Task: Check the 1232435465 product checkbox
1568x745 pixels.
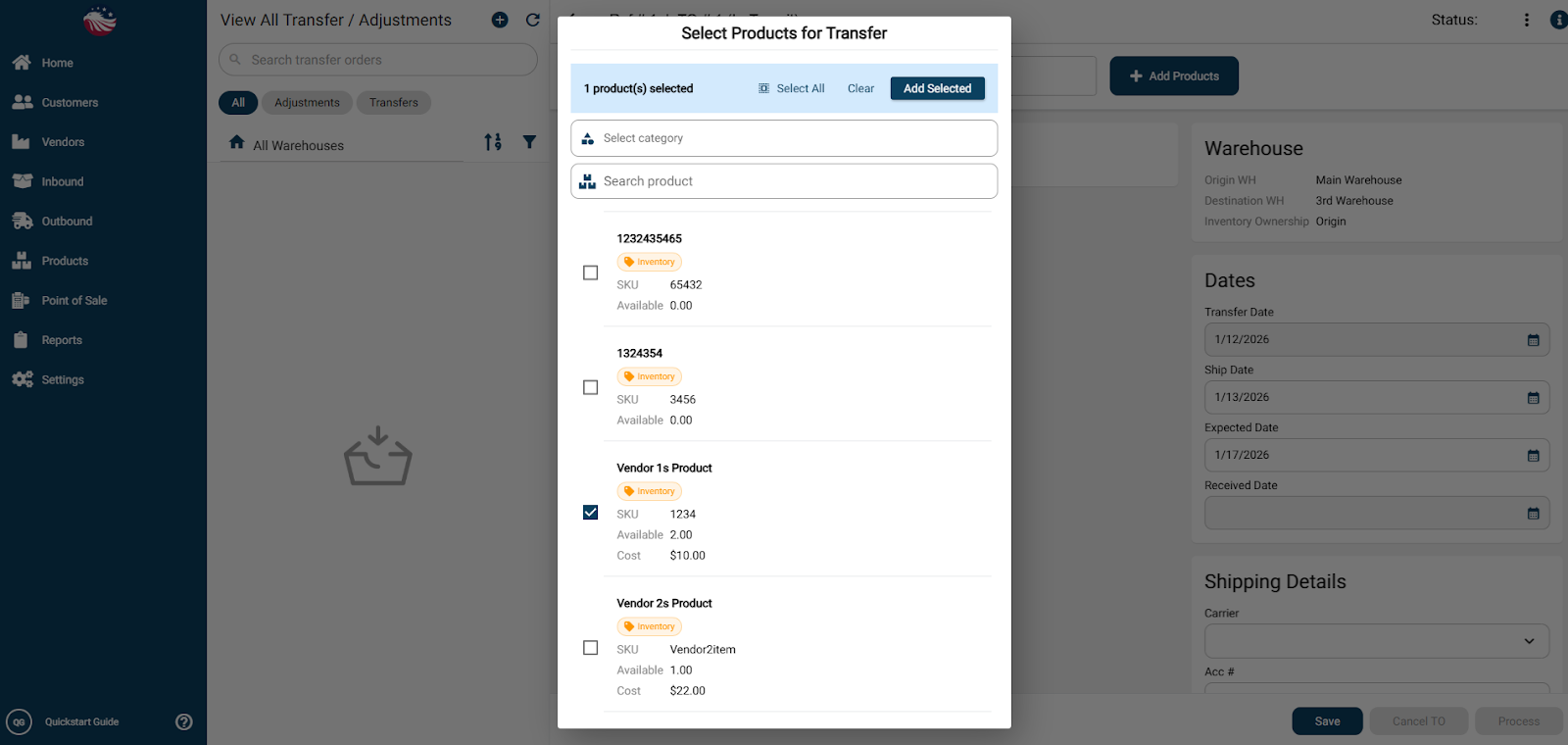Action: tap(590, 273)
